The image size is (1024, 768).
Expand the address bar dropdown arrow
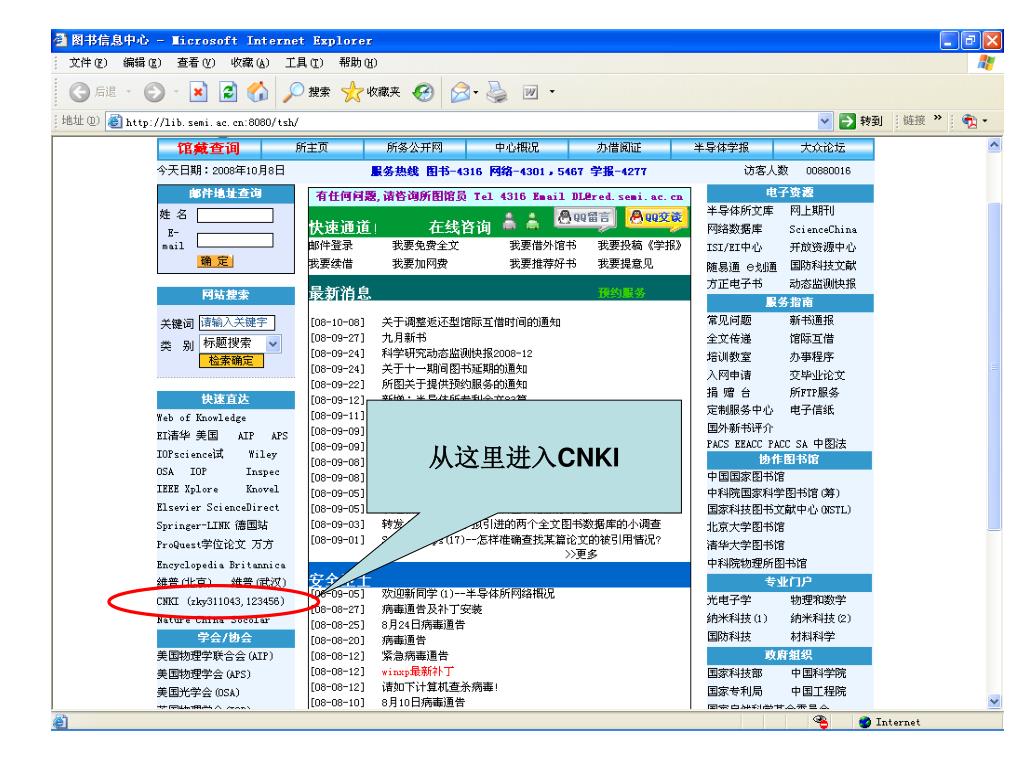tap(825, 121)
